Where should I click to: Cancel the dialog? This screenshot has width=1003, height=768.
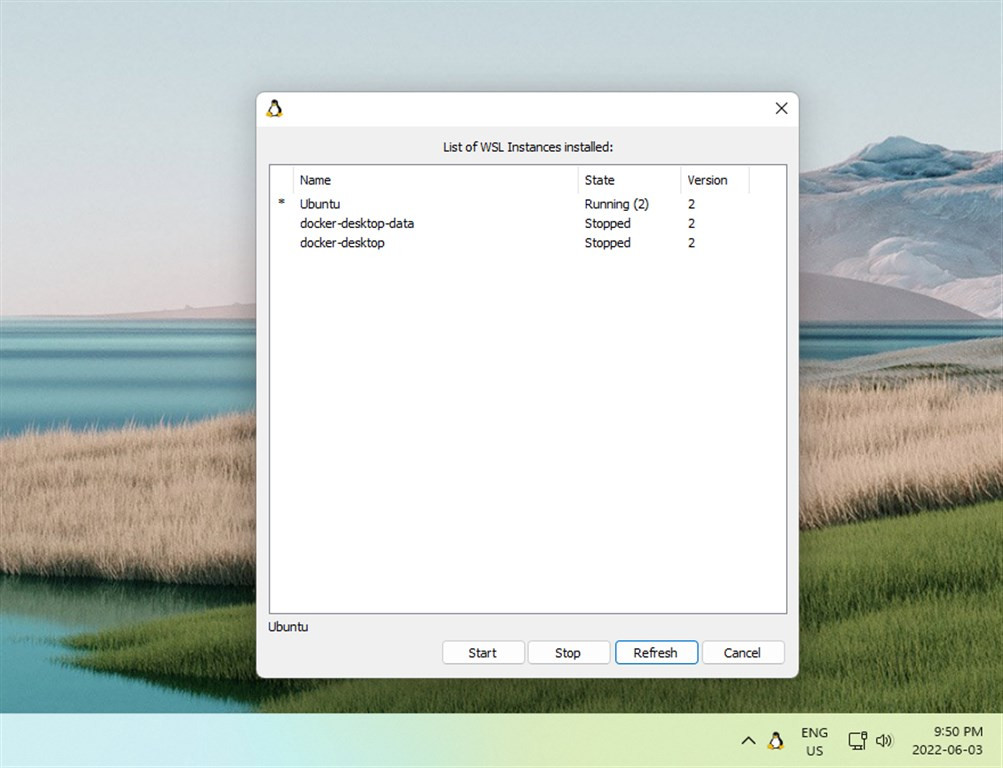pos(742,652)
